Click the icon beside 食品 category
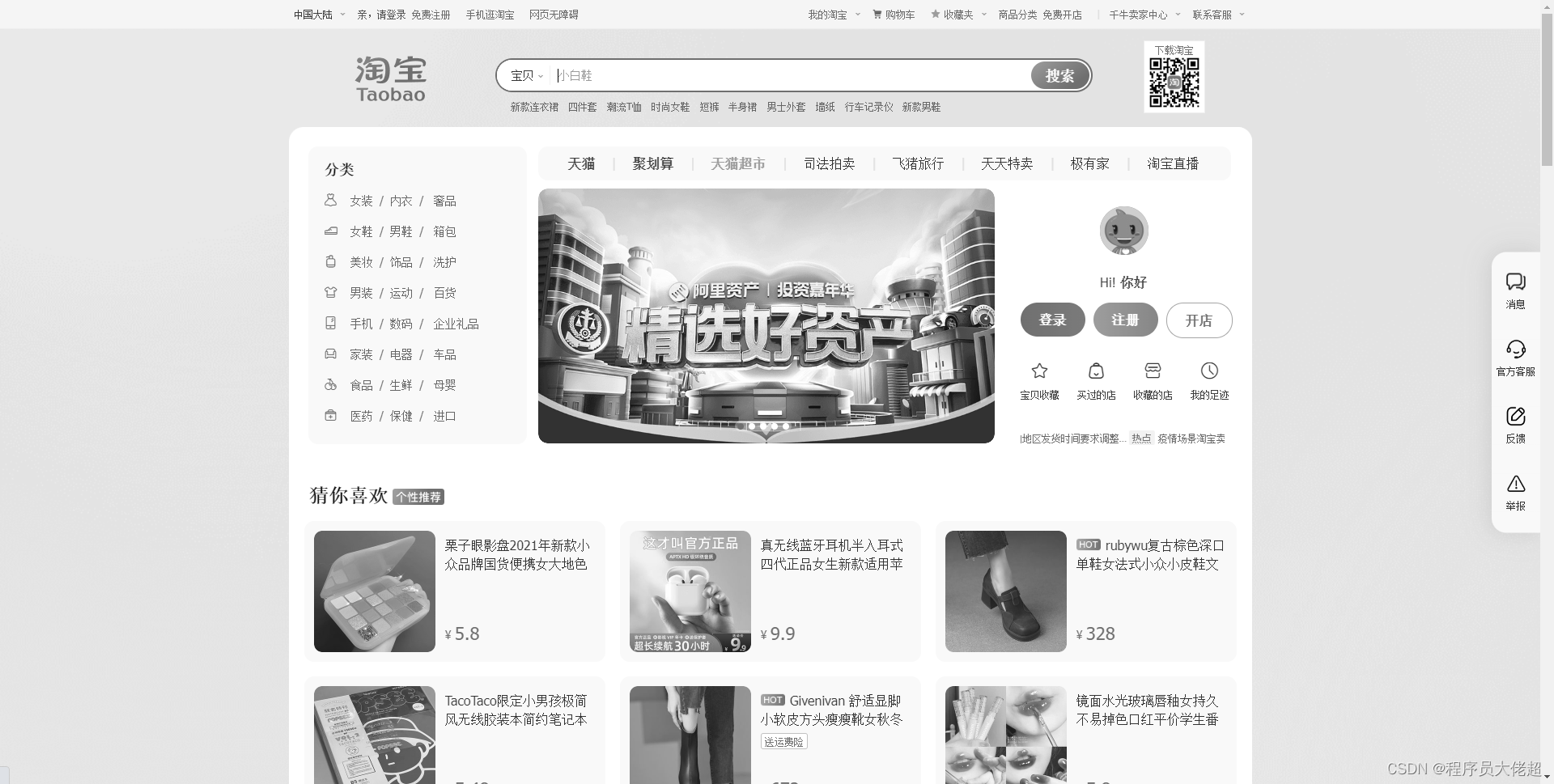1554x784 pixels. [330, 384]
